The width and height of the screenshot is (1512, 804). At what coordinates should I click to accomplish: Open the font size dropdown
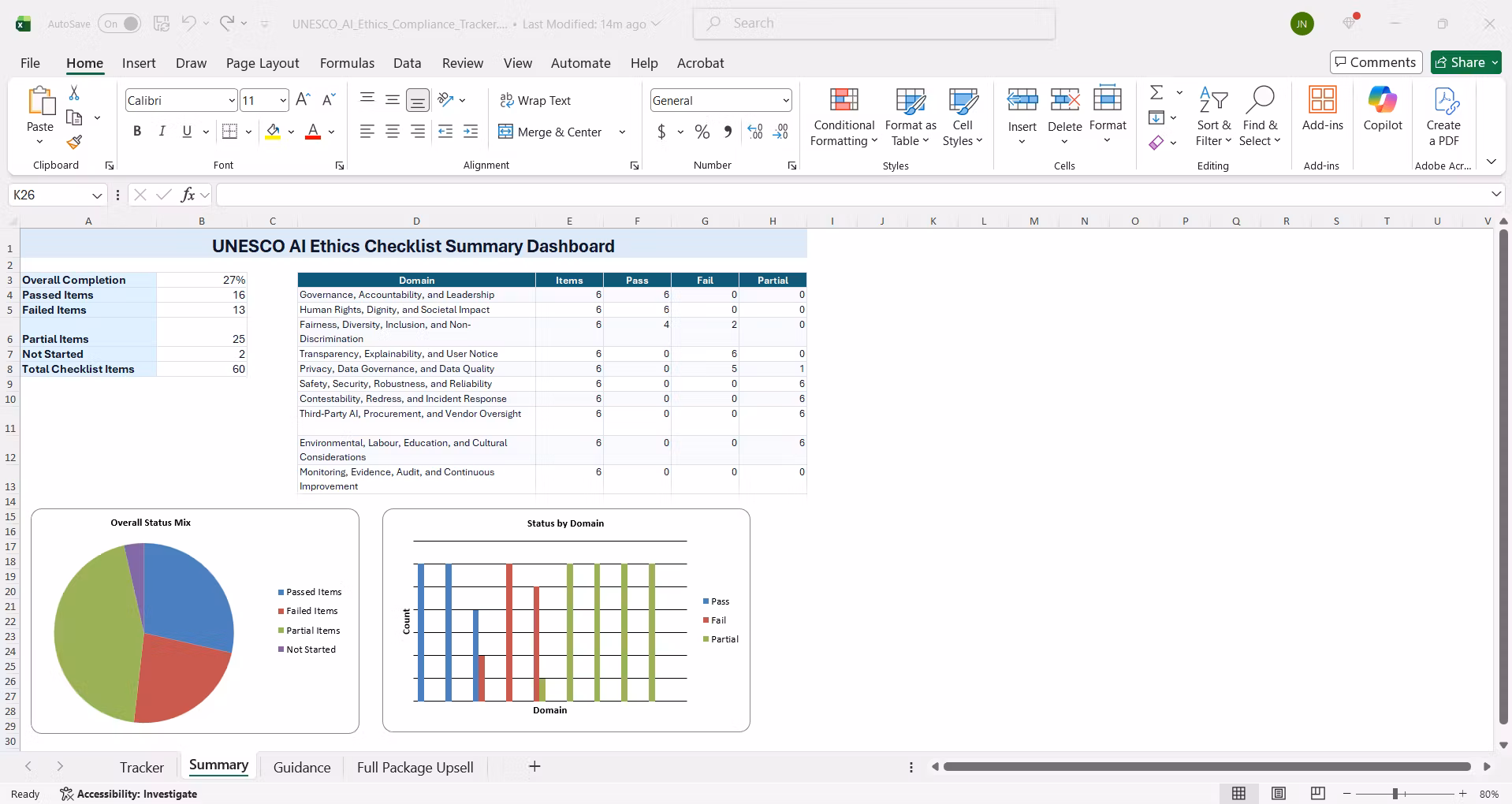coord(283,100)
